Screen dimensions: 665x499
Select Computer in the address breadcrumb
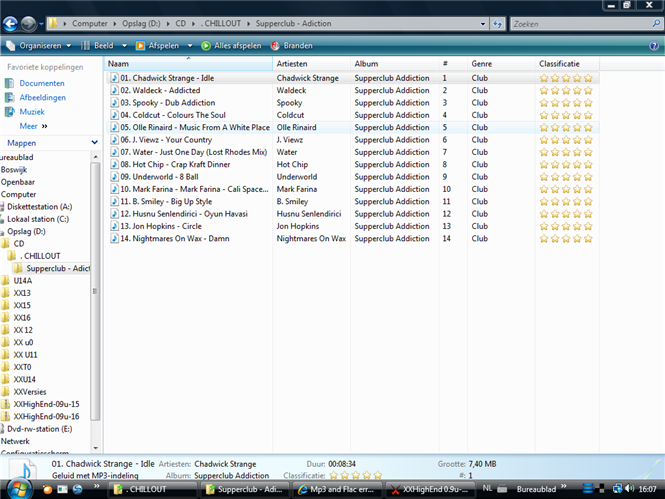[89, 24]
